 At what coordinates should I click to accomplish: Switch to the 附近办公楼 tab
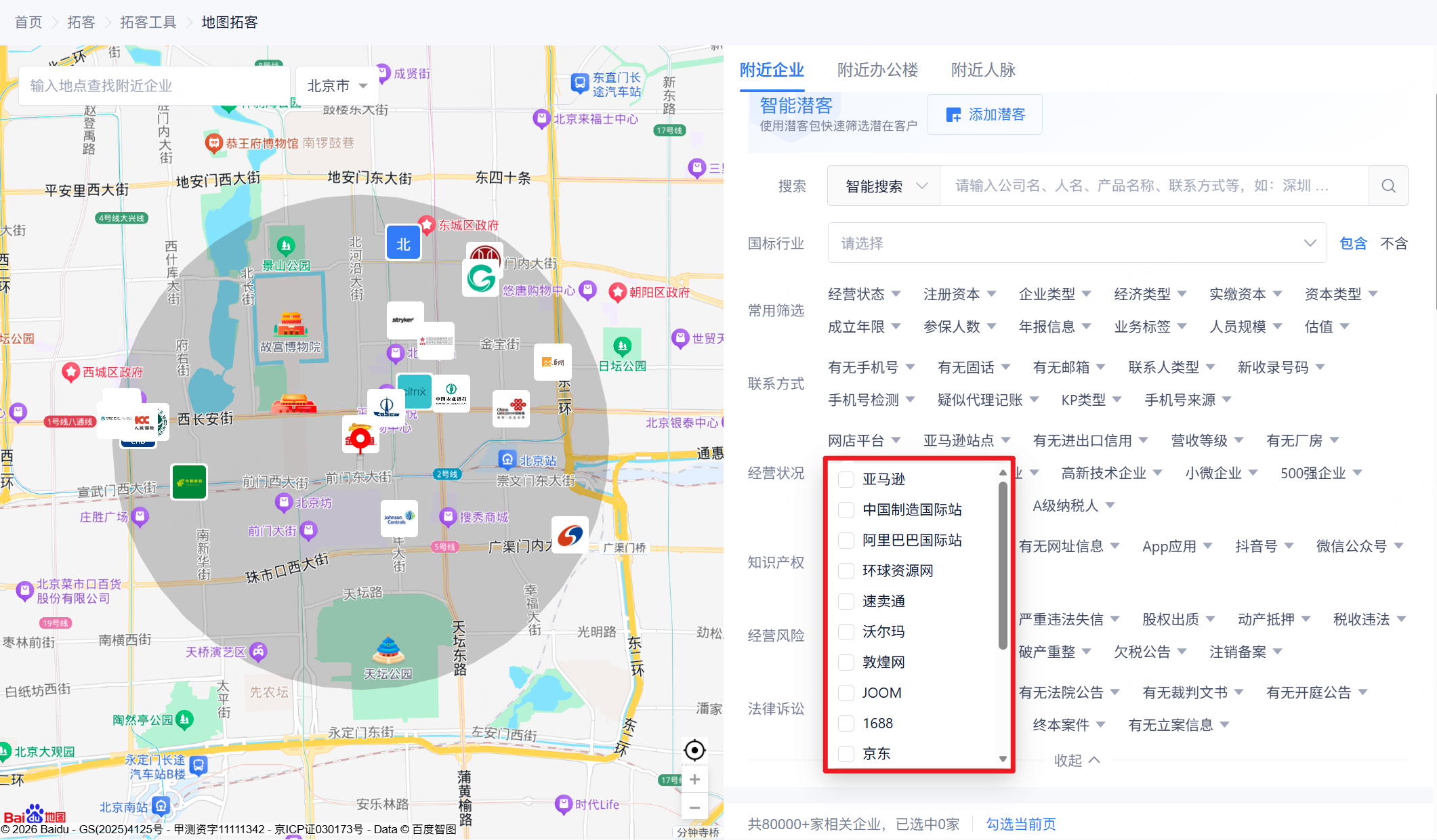pyautogui.click(x=877, y=70)
